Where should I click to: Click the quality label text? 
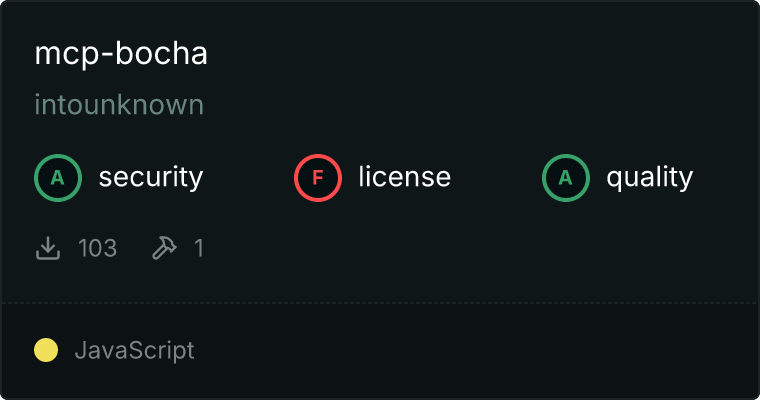(x=649, y=178)
